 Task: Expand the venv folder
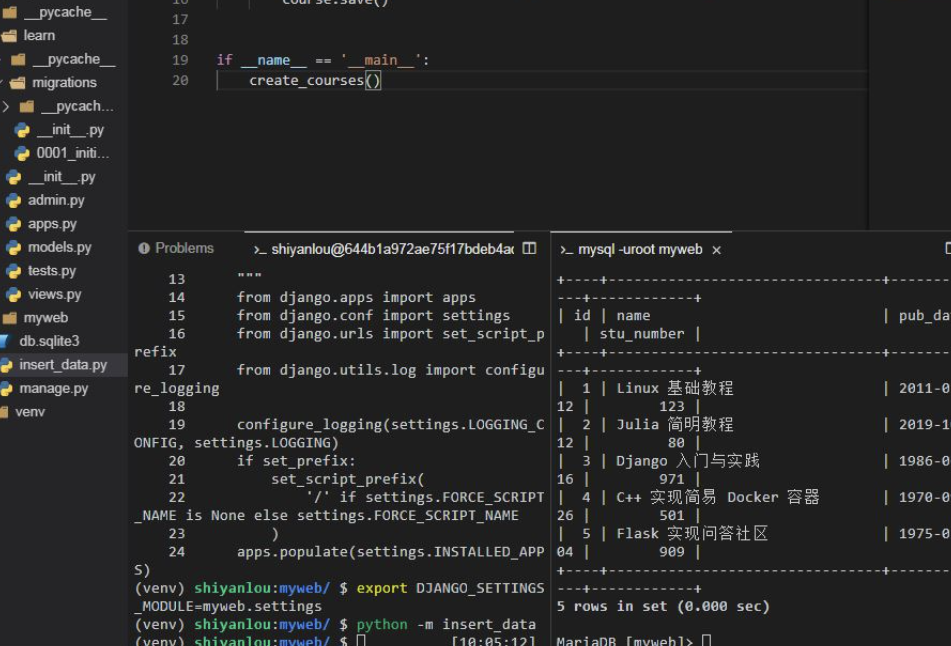tap(30, 412)
